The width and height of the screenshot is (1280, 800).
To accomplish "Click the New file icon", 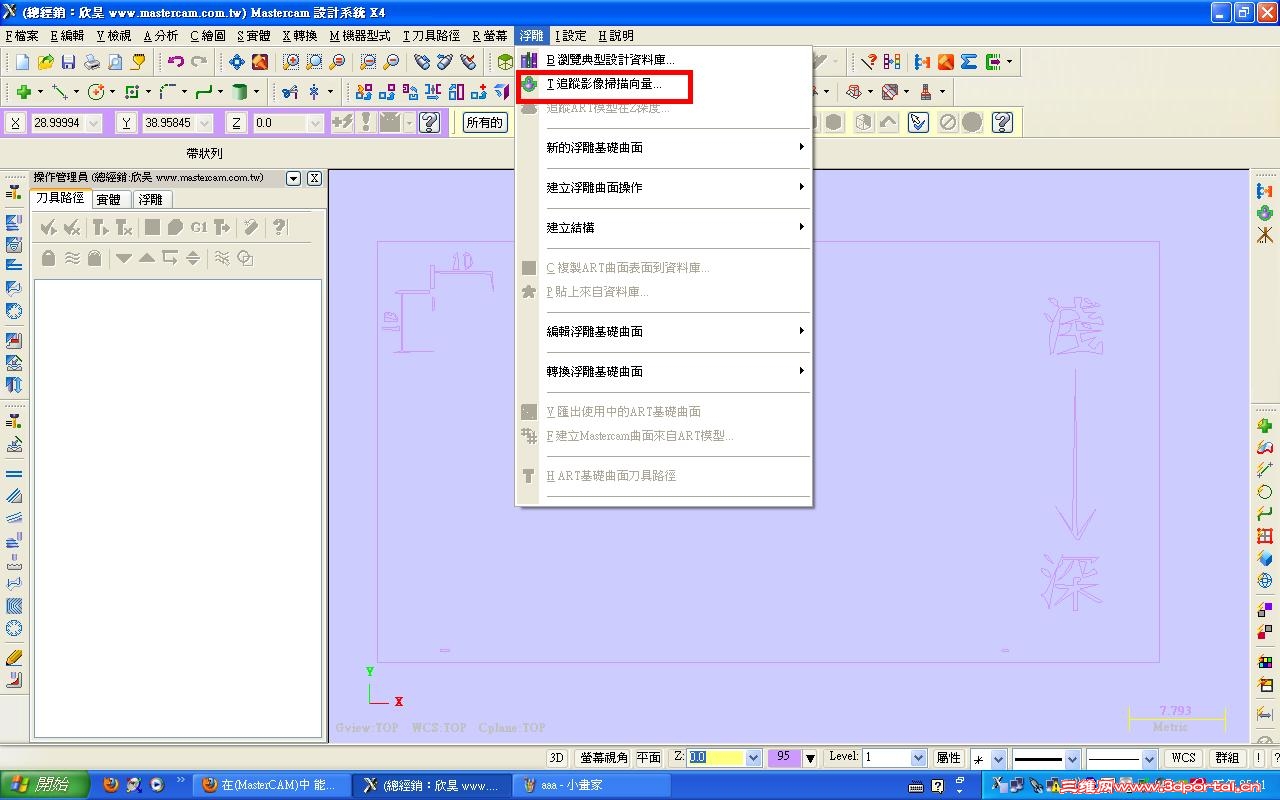I will tap(22, 62).
